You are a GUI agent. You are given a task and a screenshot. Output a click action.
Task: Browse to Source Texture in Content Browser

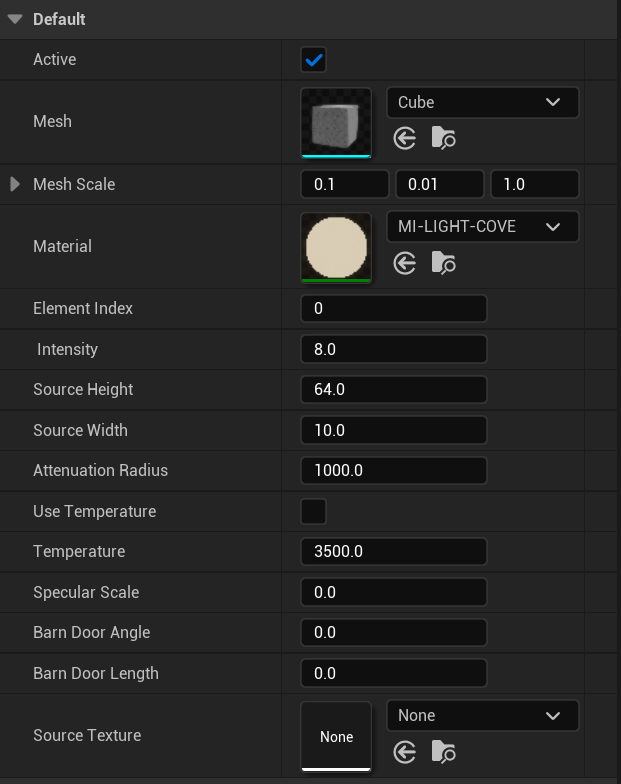click(x=444, y=752)
